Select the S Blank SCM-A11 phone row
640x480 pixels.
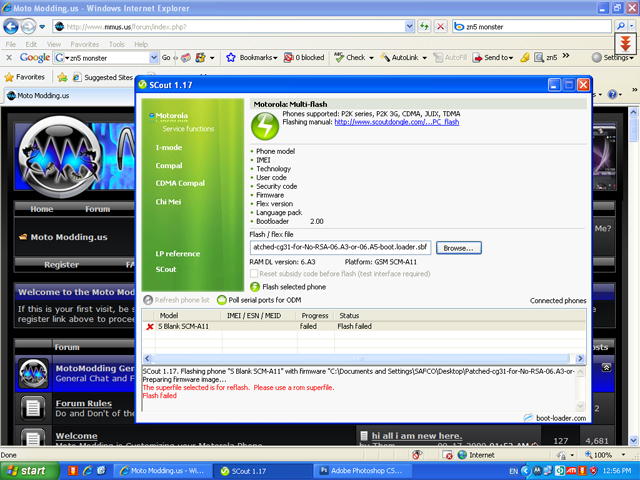click(364, 326)
